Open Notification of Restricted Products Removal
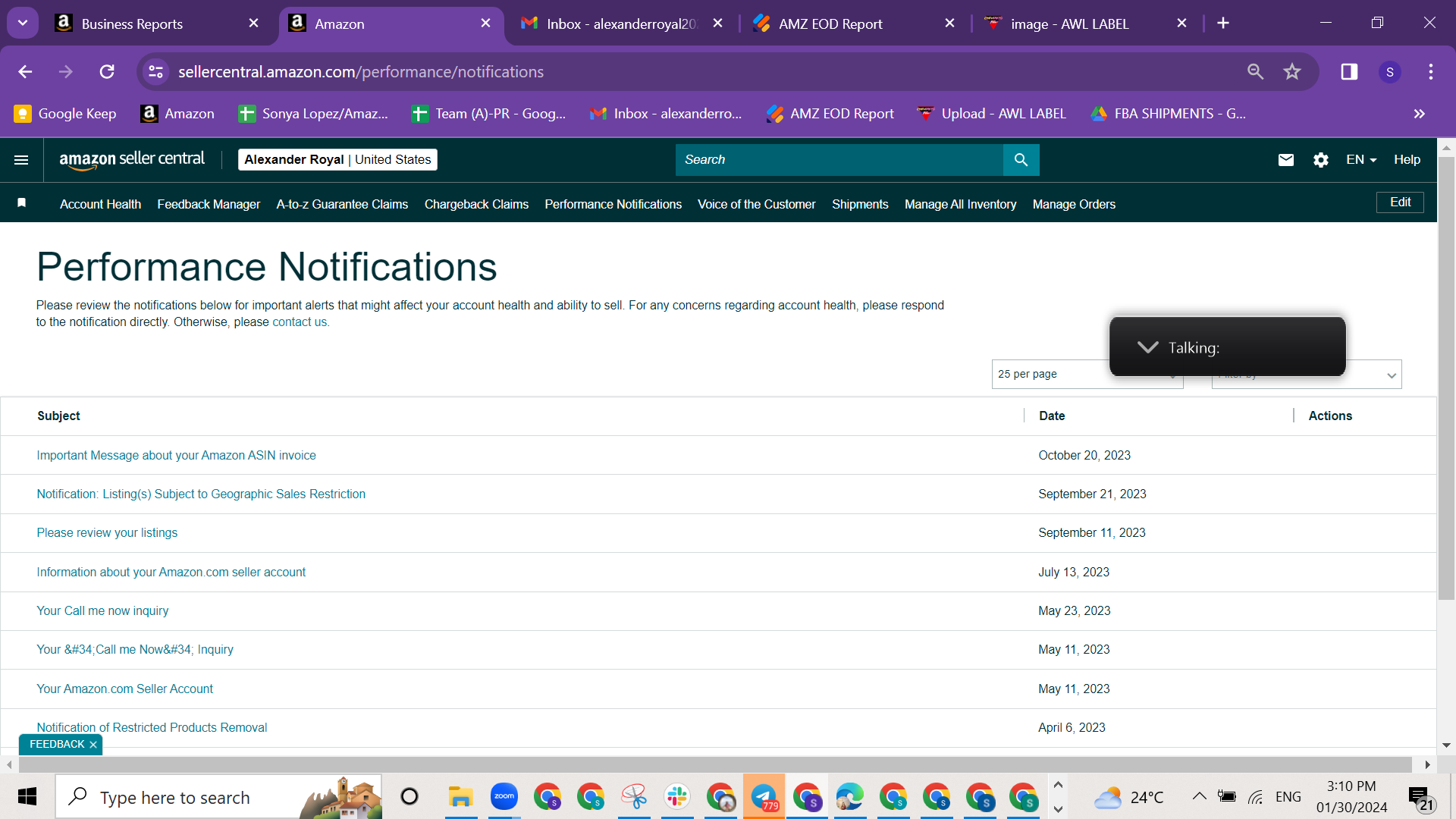The width and height of the screenshot is (1456, 819). pyautogui.click(x=152, y=728)
